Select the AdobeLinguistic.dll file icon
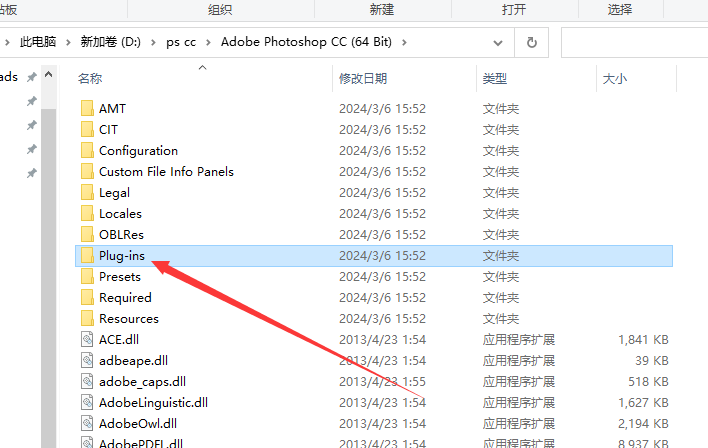Image resolution: width=708 pixels, height=448 pixels. click(x=87, y=402)
